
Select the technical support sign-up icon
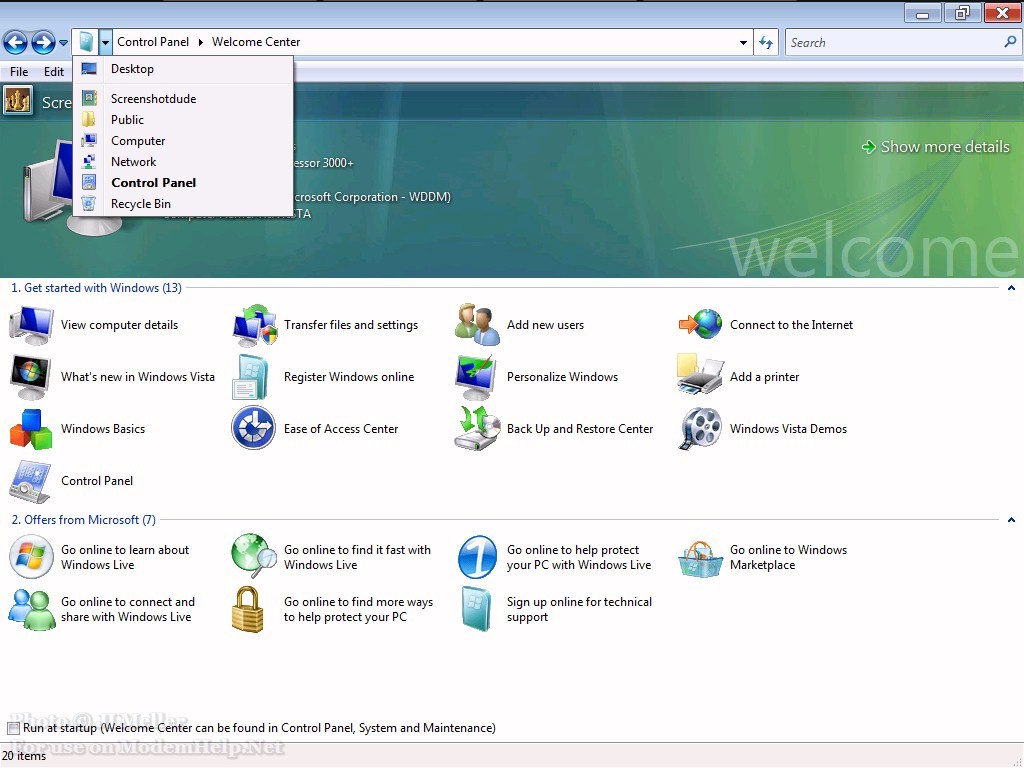(477, 609)
